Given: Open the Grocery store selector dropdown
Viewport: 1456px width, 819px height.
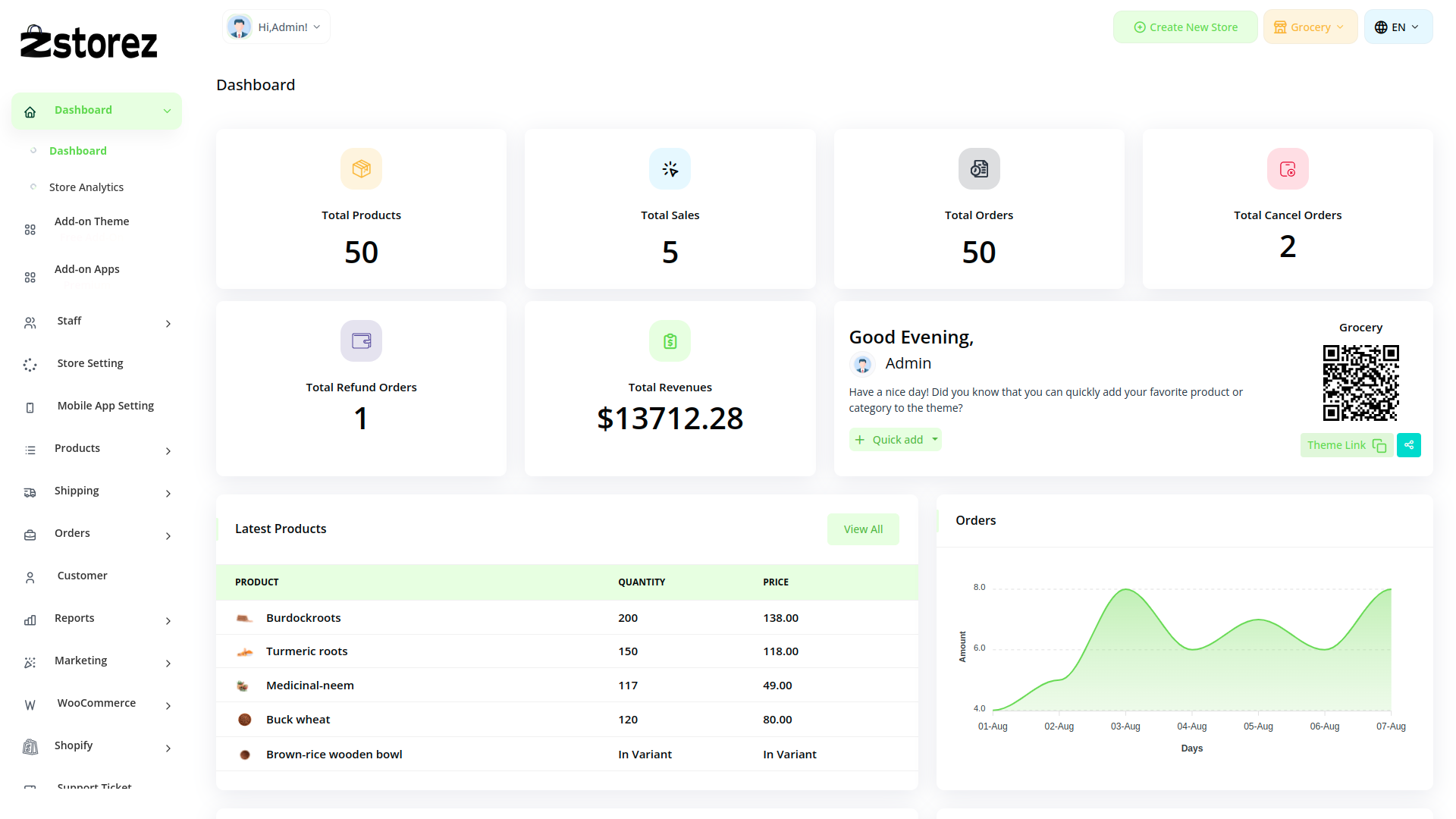Looking at the screenshot, I should coord(1310,27).
